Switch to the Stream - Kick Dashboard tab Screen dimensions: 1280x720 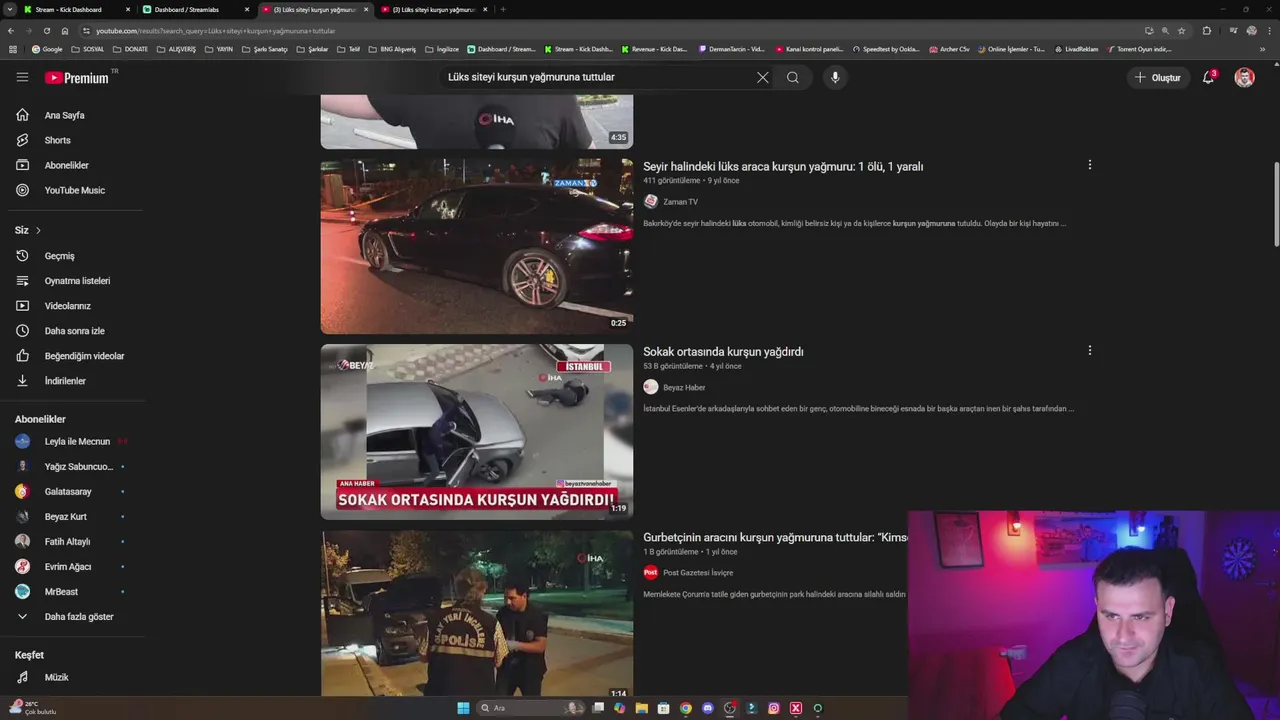point(76,9)
